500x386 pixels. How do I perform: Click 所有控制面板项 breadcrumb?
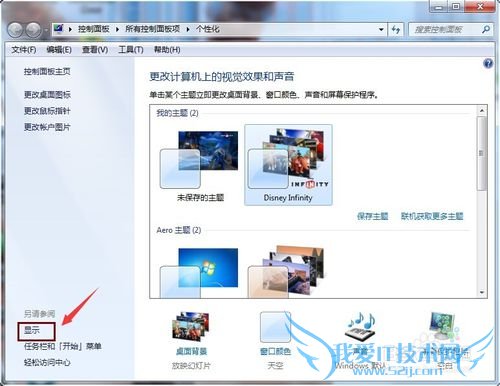pyautogui.click(x=153, y=29)
